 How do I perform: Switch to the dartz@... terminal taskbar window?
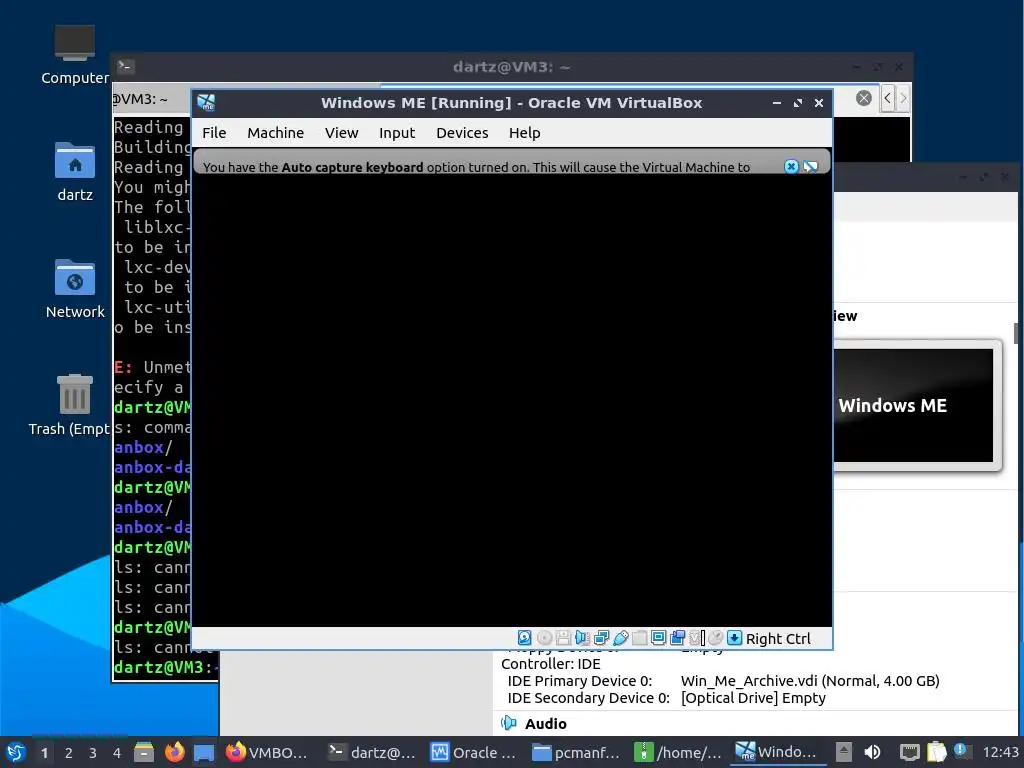point(372,752)
